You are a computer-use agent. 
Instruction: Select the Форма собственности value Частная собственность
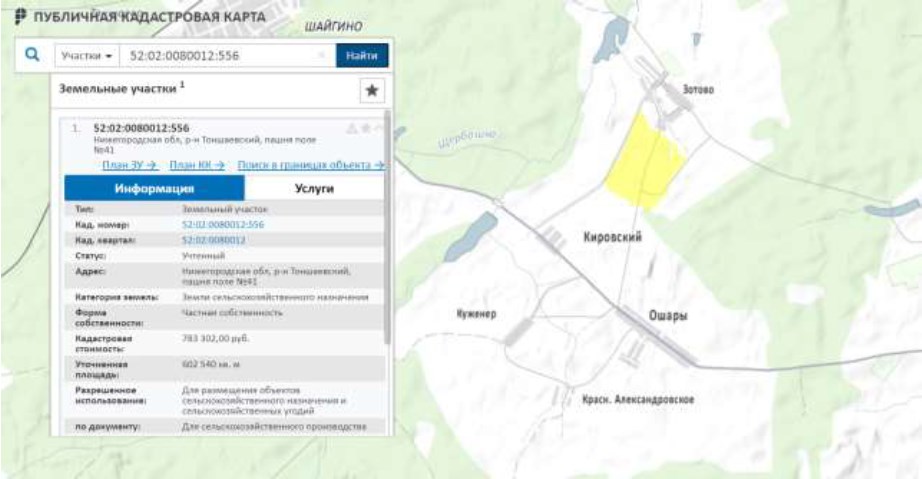[232, 313]
